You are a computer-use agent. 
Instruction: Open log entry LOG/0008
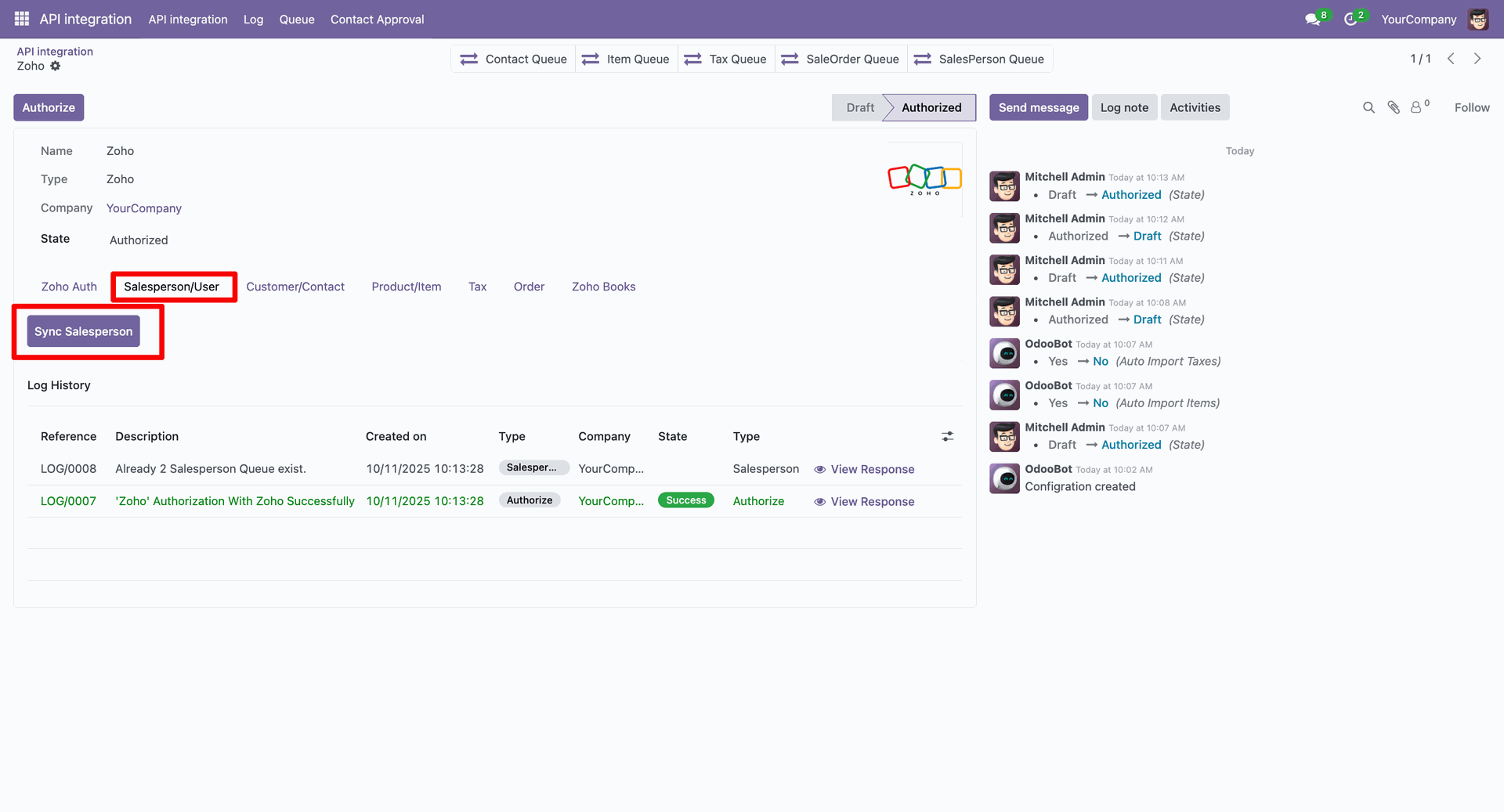68,469
